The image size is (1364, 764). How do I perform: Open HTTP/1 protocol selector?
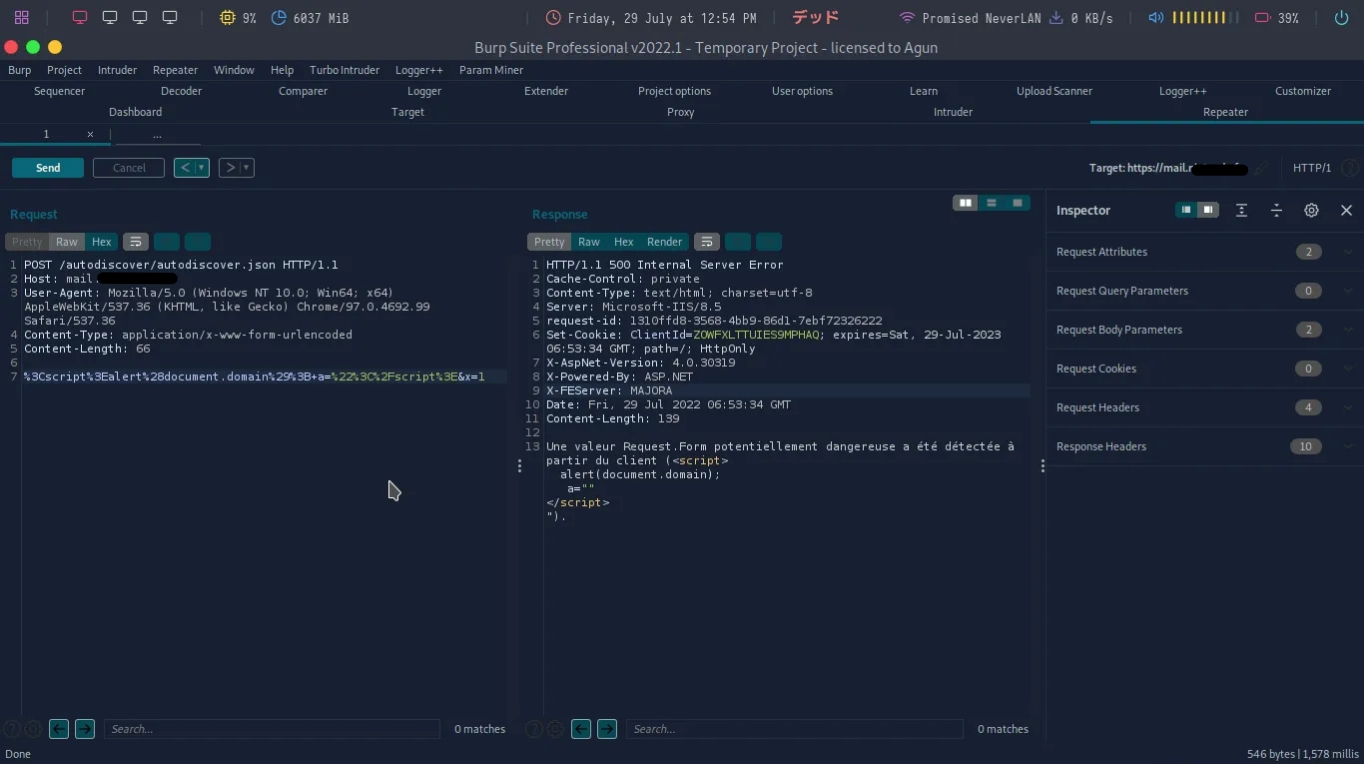(1311, 168)
